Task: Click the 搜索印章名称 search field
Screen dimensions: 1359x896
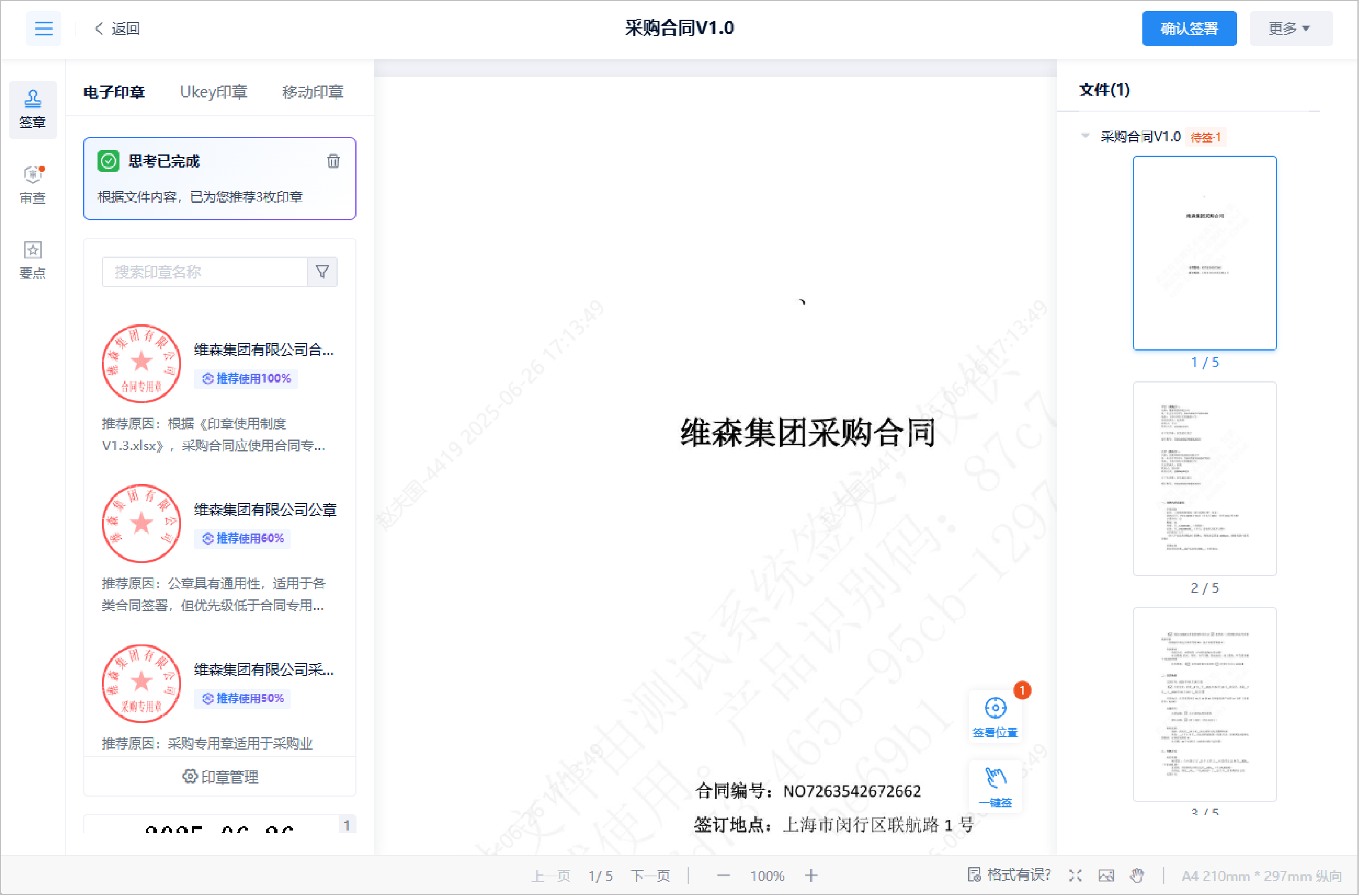Action: tap(205, 272)
